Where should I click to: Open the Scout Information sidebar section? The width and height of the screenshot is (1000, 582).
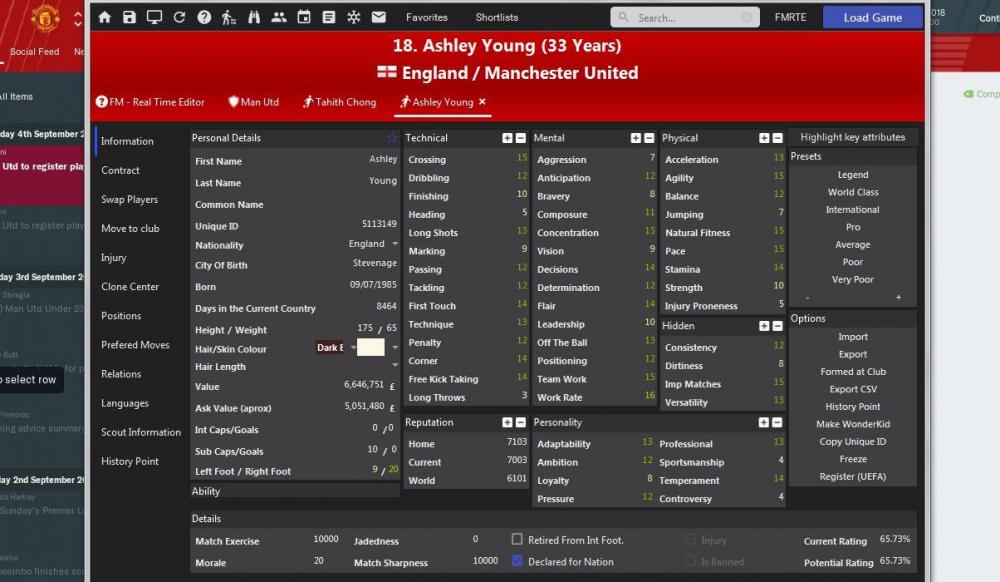pos(141,432)
